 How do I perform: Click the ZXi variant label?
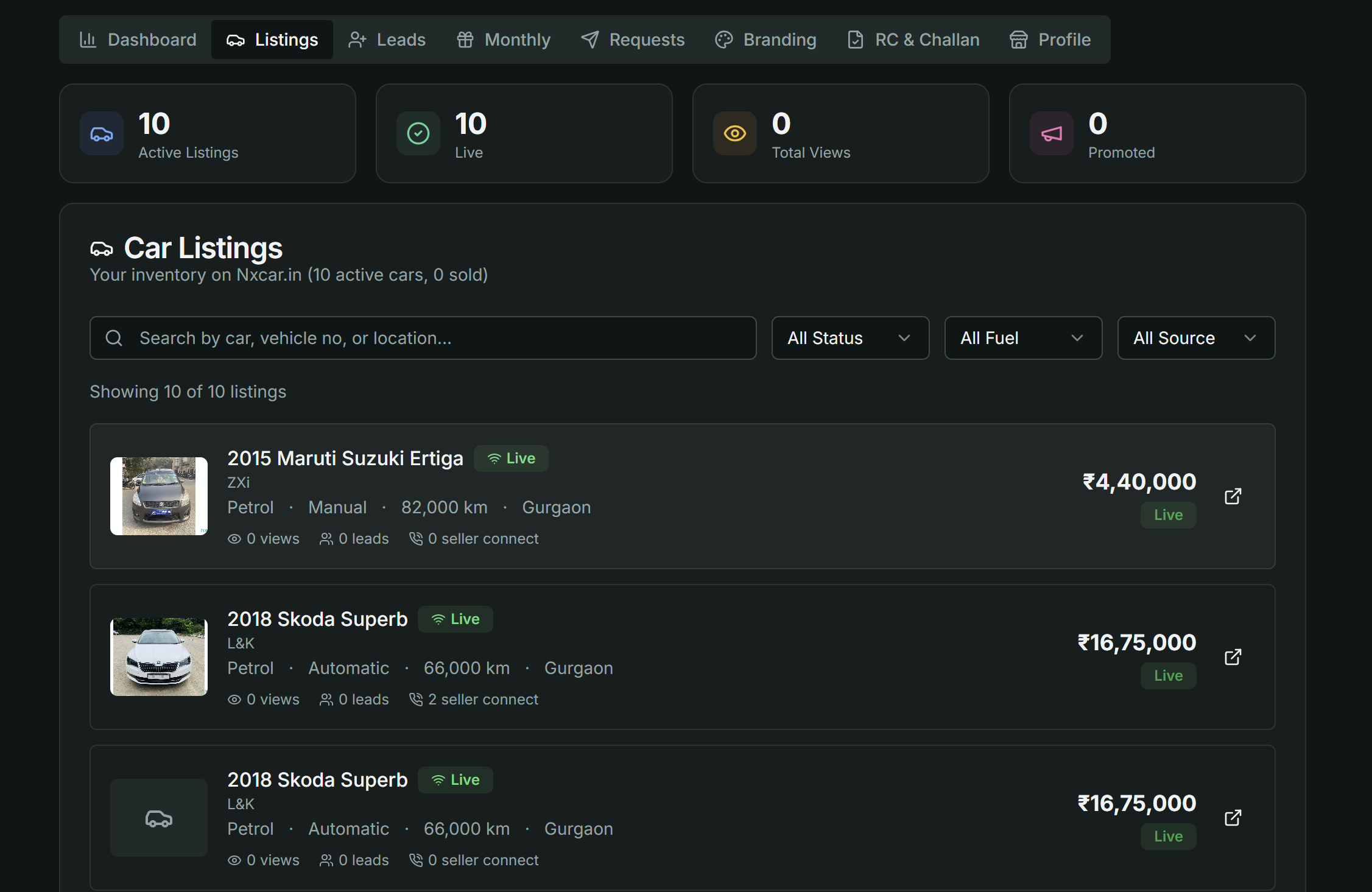[x=239, y=482]
